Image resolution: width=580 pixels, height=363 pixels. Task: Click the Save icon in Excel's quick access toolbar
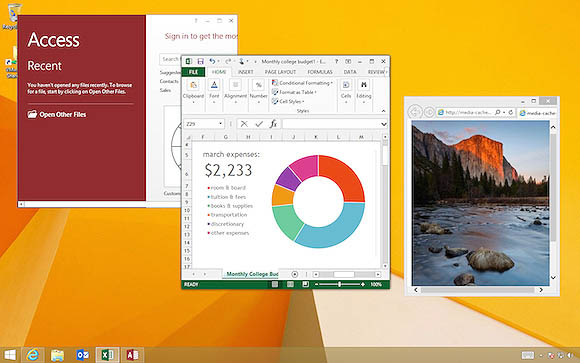coord(200,61)
